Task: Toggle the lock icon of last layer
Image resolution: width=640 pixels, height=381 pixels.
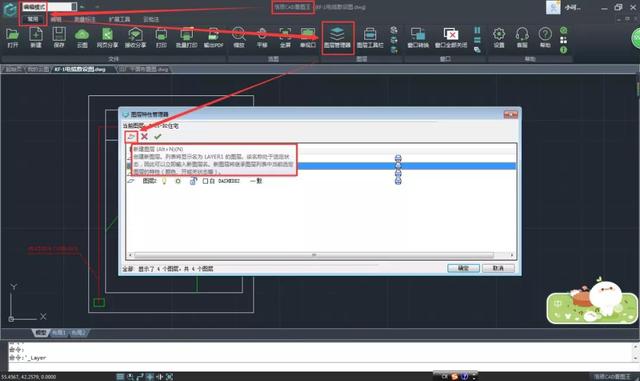Action: point(193,181)
